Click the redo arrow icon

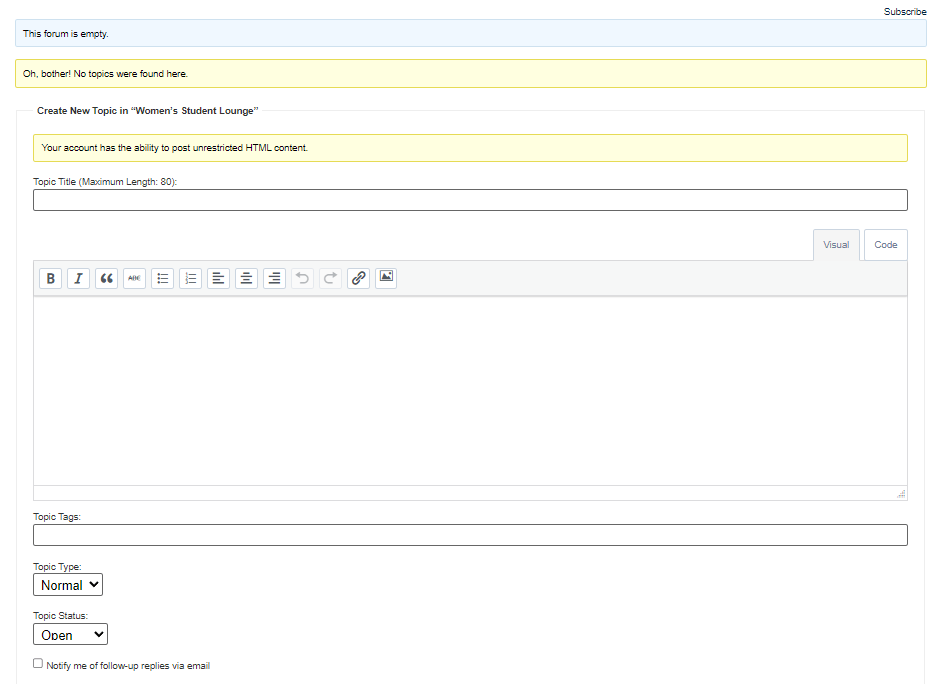pyautogui.click(x=330, y=278)
